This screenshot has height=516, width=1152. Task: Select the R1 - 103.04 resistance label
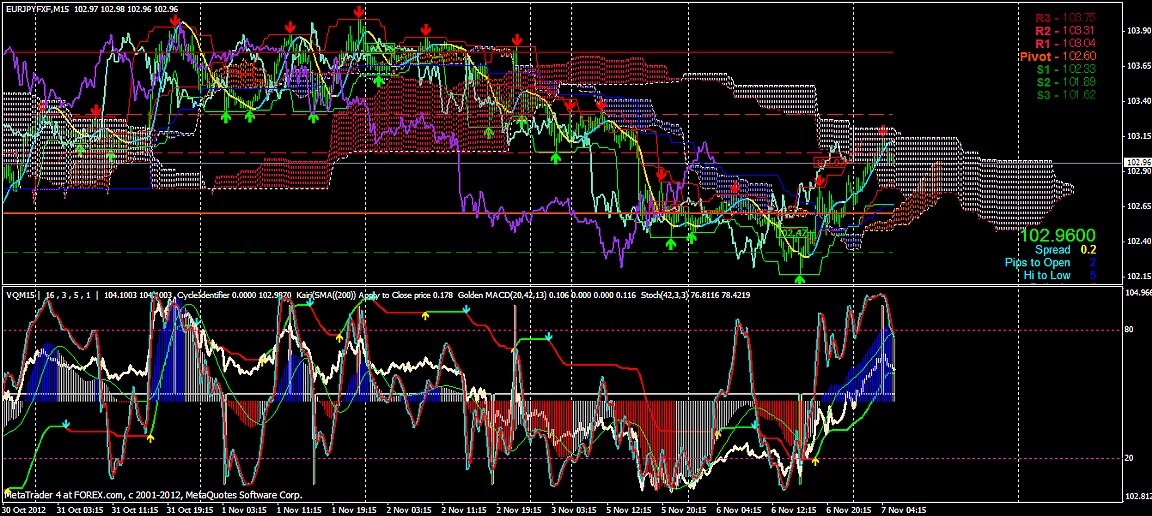(1065, 43)
